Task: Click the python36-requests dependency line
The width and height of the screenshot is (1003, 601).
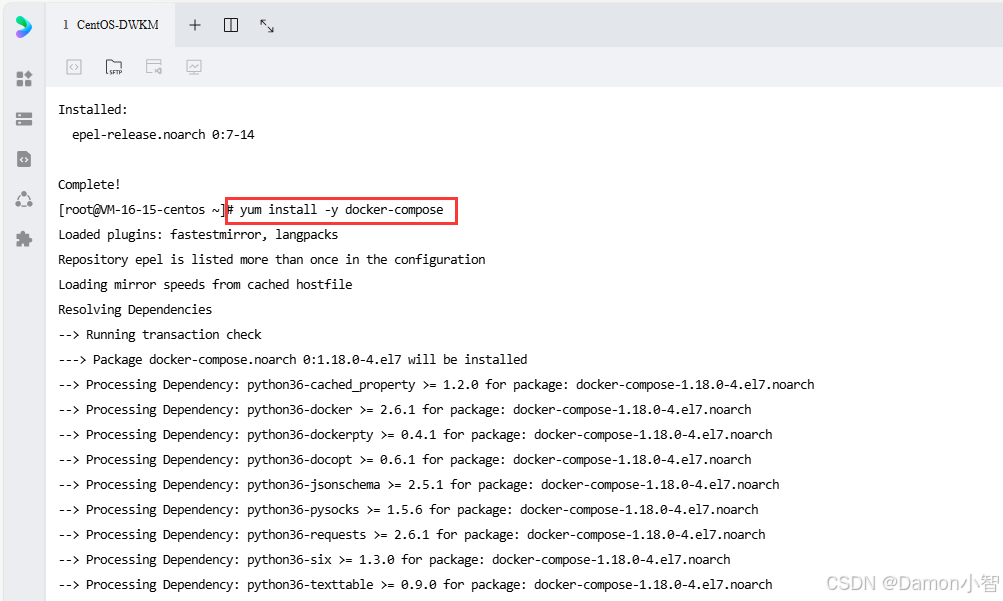Action: coord(411,534)
